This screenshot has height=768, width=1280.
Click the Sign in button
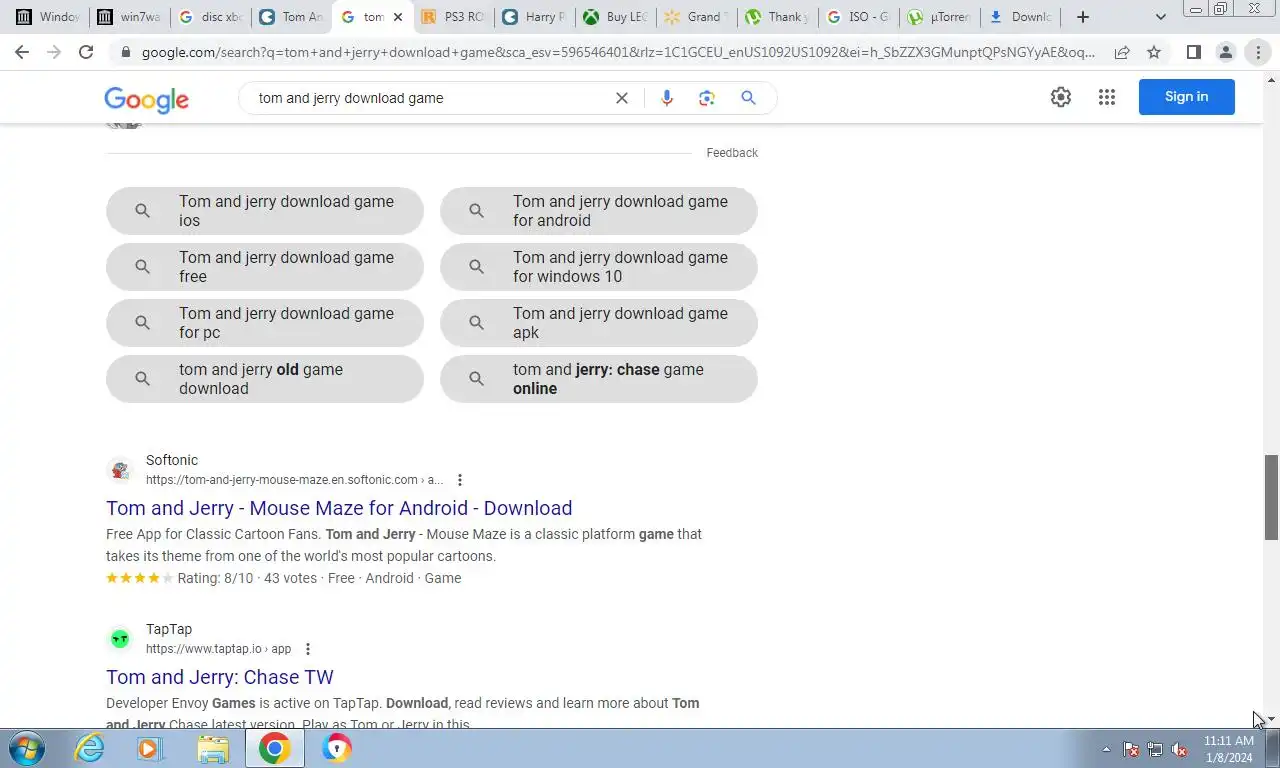pos(1187,97)
